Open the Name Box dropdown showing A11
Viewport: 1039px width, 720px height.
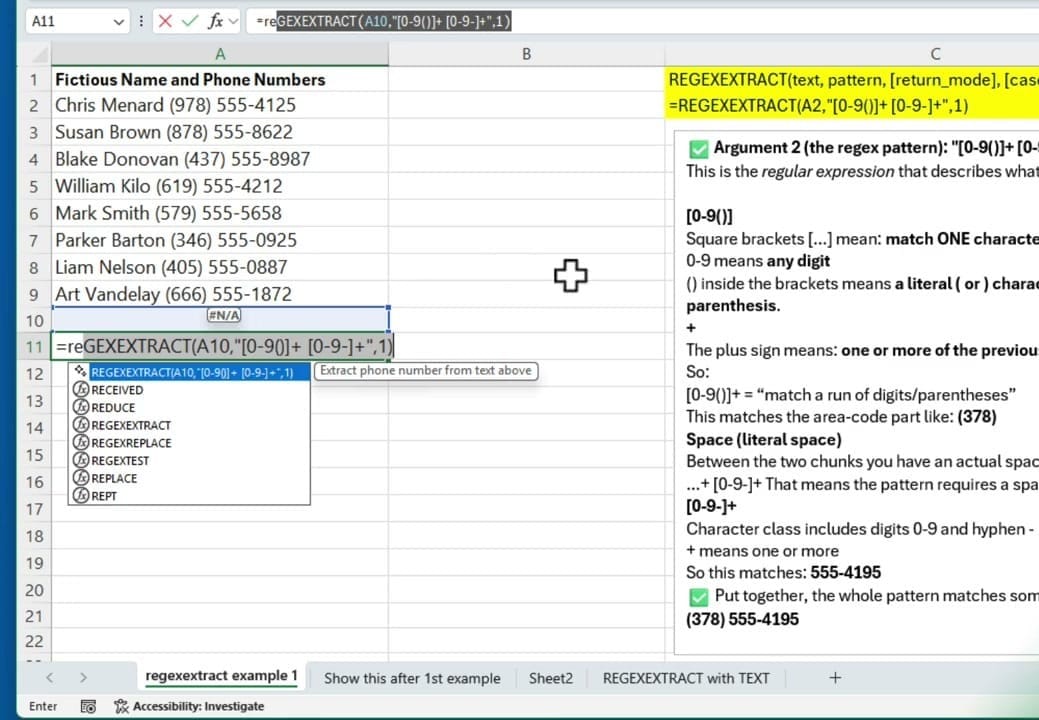[x=118, y=21]
